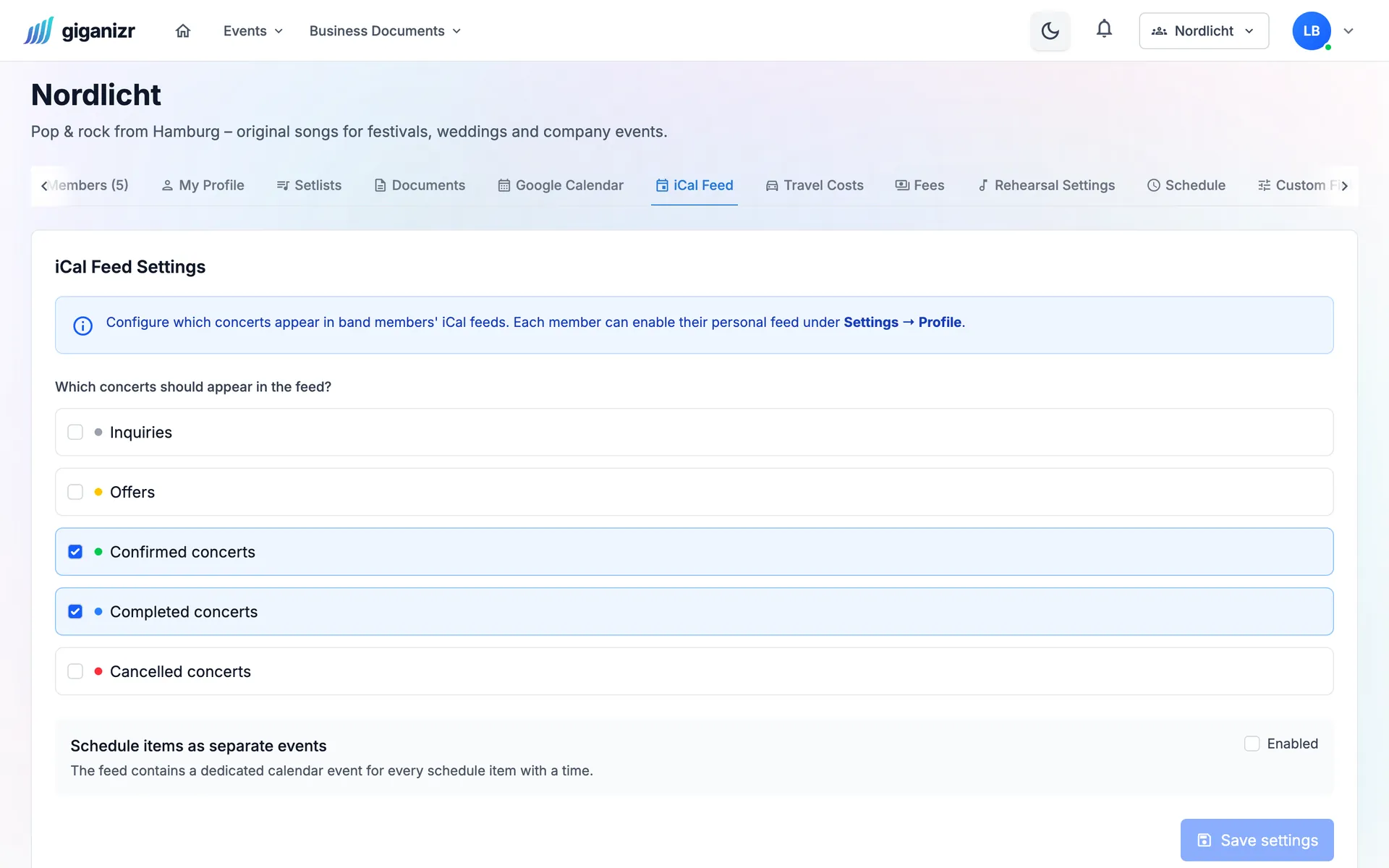This screenshot has height=868, width=1389.
Task: Expand the Events menu
Action: tap(252, 30)
